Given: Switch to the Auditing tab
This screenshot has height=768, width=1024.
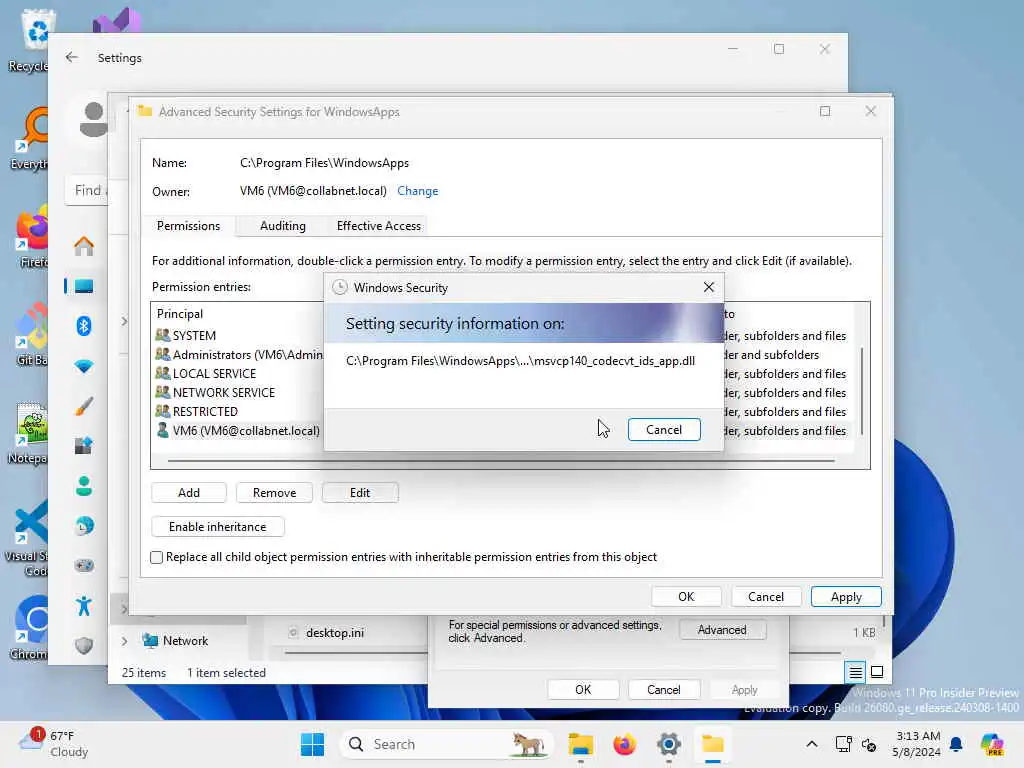Looking at the screenshot, I should pos(282,226).
